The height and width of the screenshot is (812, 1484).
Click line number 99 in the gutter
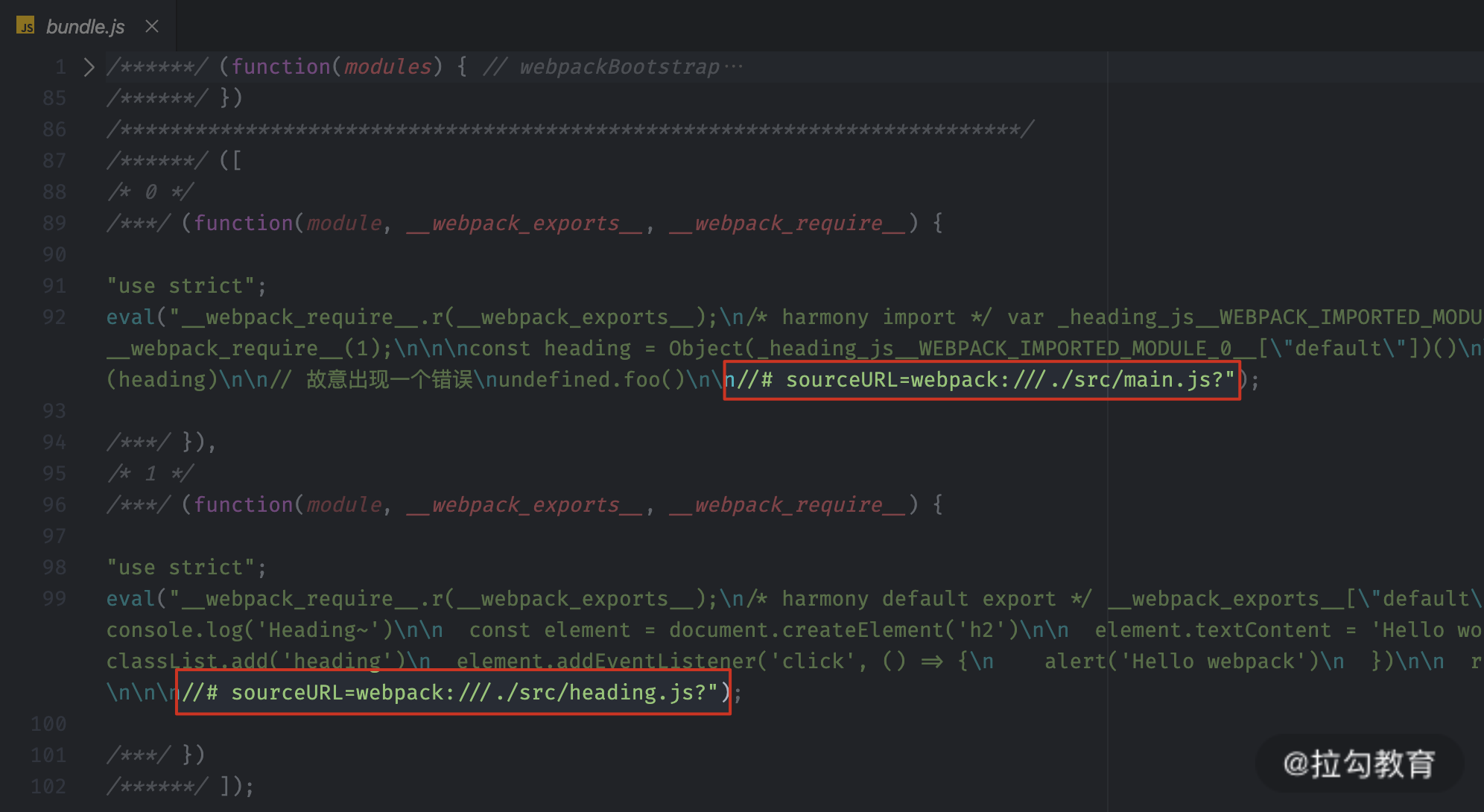click(x=54, y=599)
